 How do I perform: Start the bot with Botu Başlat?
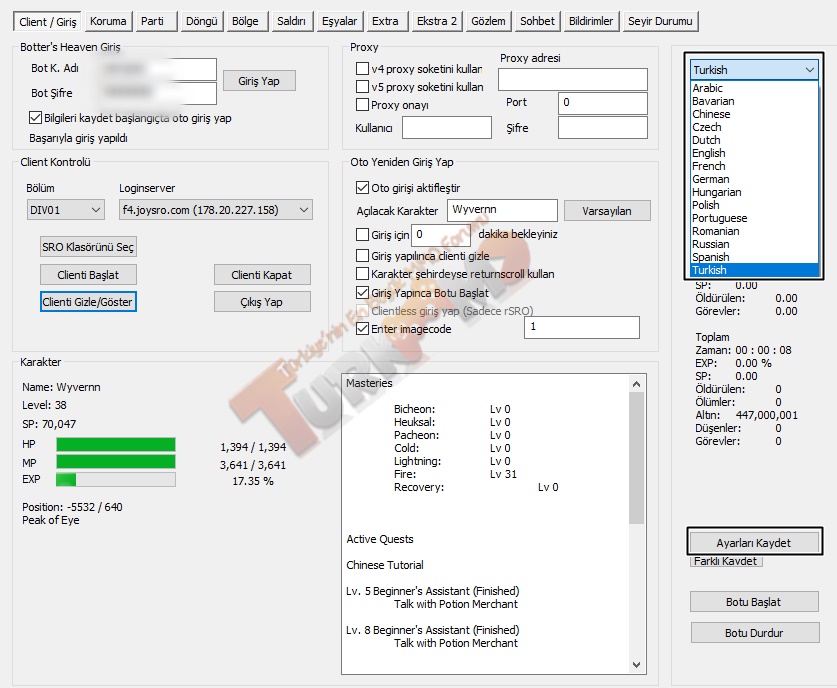click(x=754, y=602)
